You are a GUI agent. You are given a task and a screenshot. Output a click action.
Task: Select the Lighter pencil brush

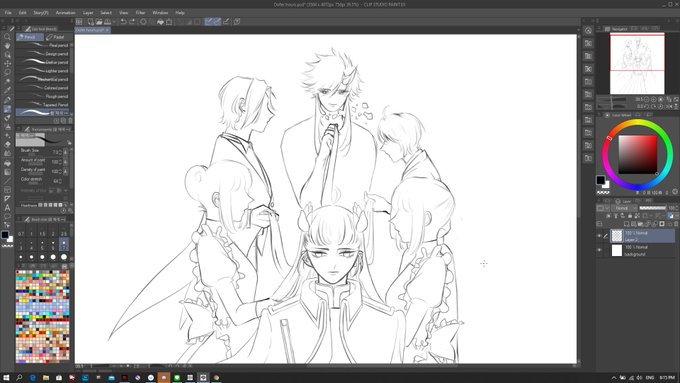click(x=42, y=71)
